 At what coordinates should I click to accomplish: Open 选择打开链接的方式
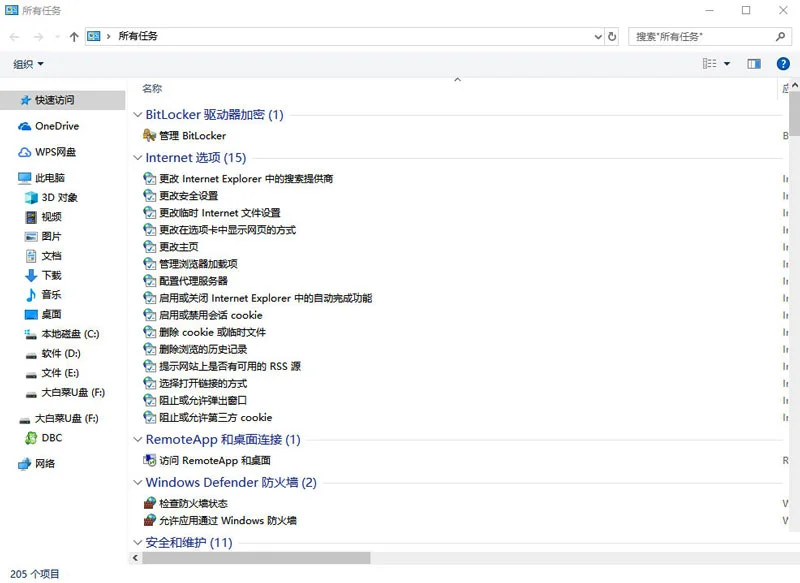click(x=203, y=384)
